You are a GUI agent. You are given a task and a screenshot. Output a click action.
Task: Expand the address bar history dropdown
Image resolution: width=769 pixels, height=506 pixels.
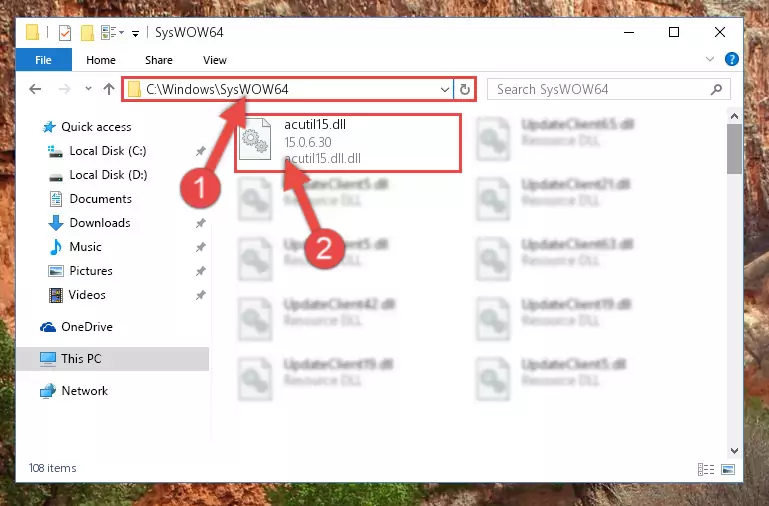pyautogui.click(x=445, y=89)
